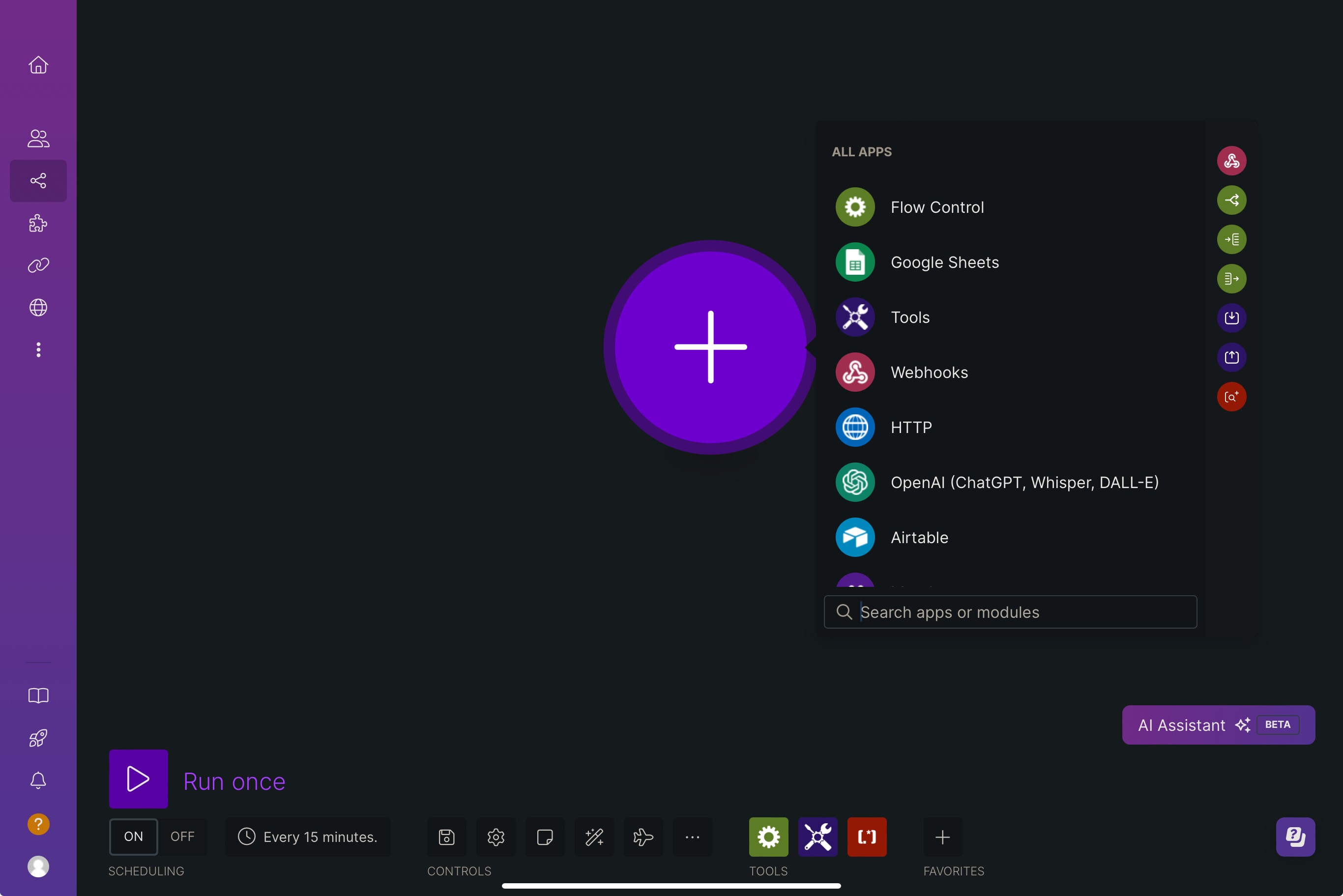Screen dimensions: 1343x896
Task: Open the Home icon in sidebar
Action: [38, 64]
